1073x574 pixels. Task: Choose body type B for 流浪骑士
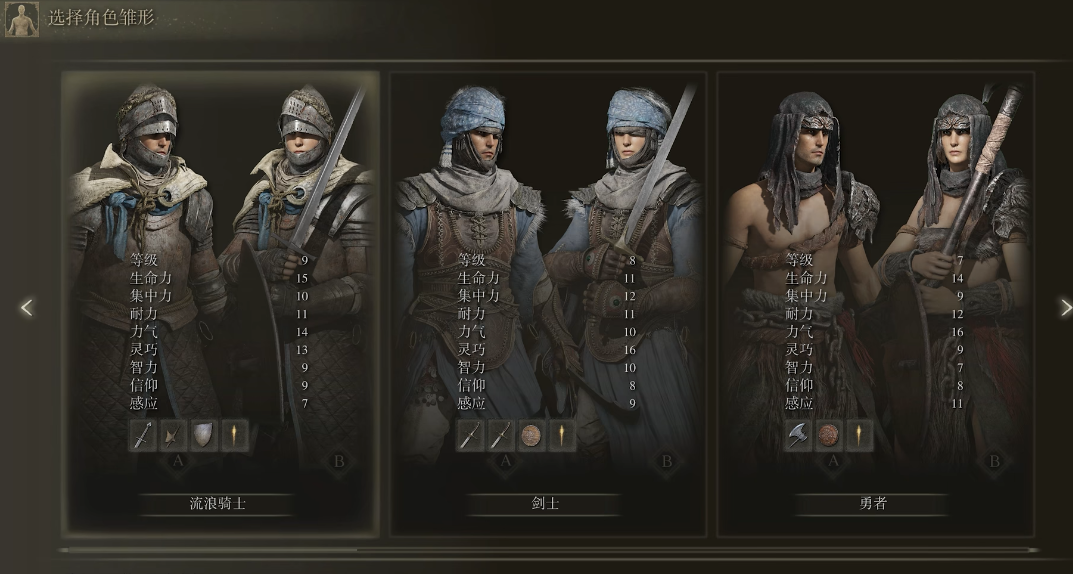(339, 461)
